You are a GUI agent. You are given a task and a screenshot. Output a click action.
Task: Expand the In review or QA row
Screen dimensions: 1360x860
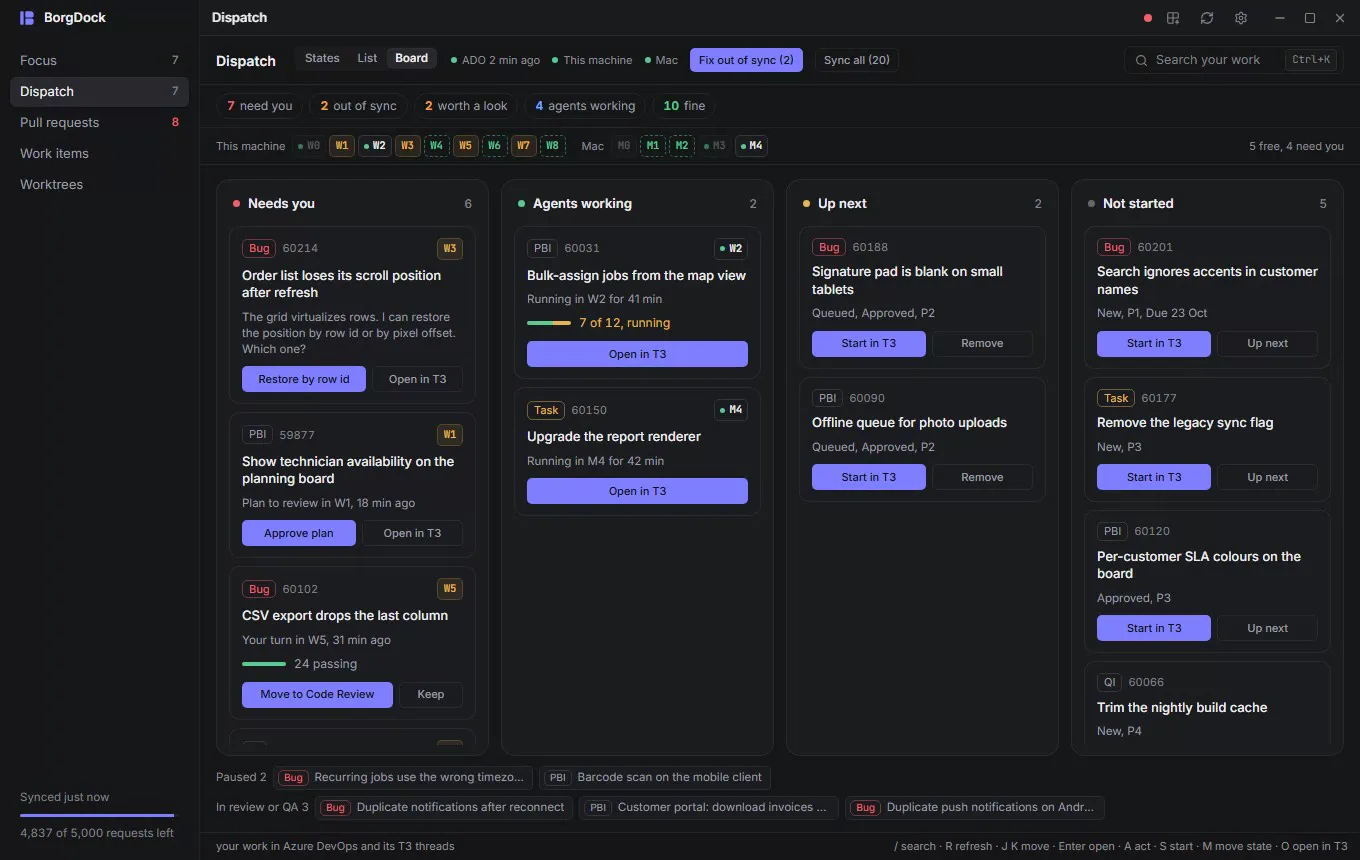(x=262, y=807)
